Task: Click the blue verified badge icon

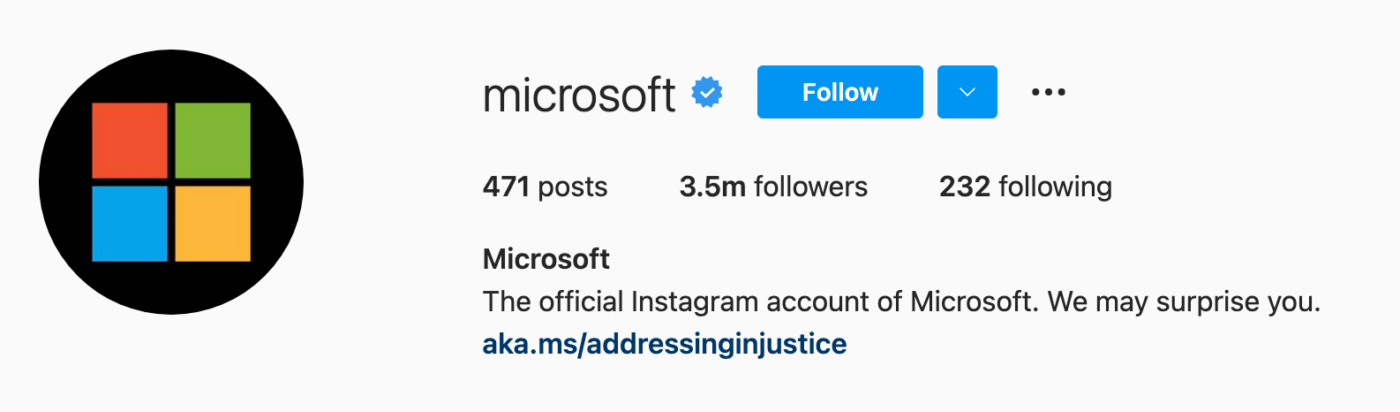Action: (x=708, y=93)
